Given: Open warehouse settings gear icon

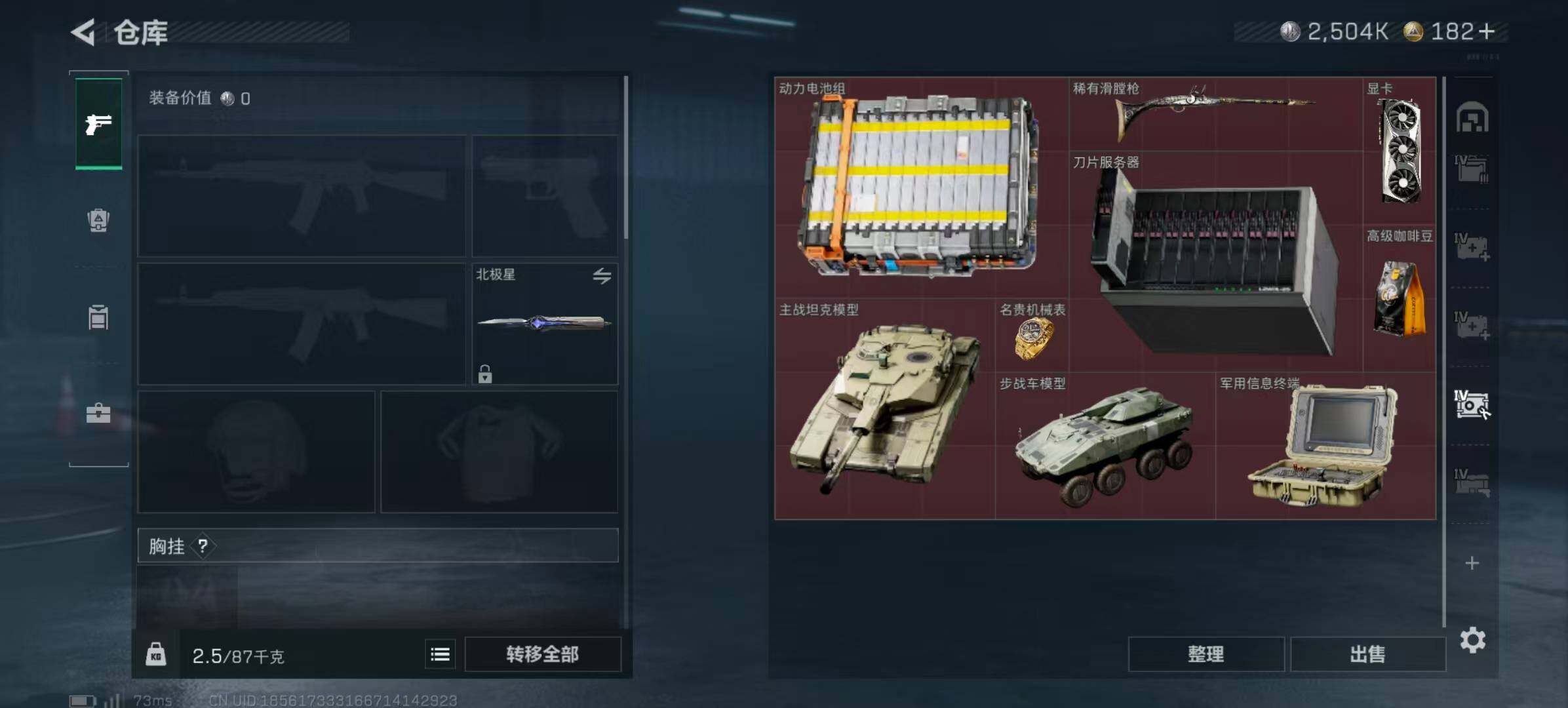Looking at the screenshot, I should (1472, 639).
